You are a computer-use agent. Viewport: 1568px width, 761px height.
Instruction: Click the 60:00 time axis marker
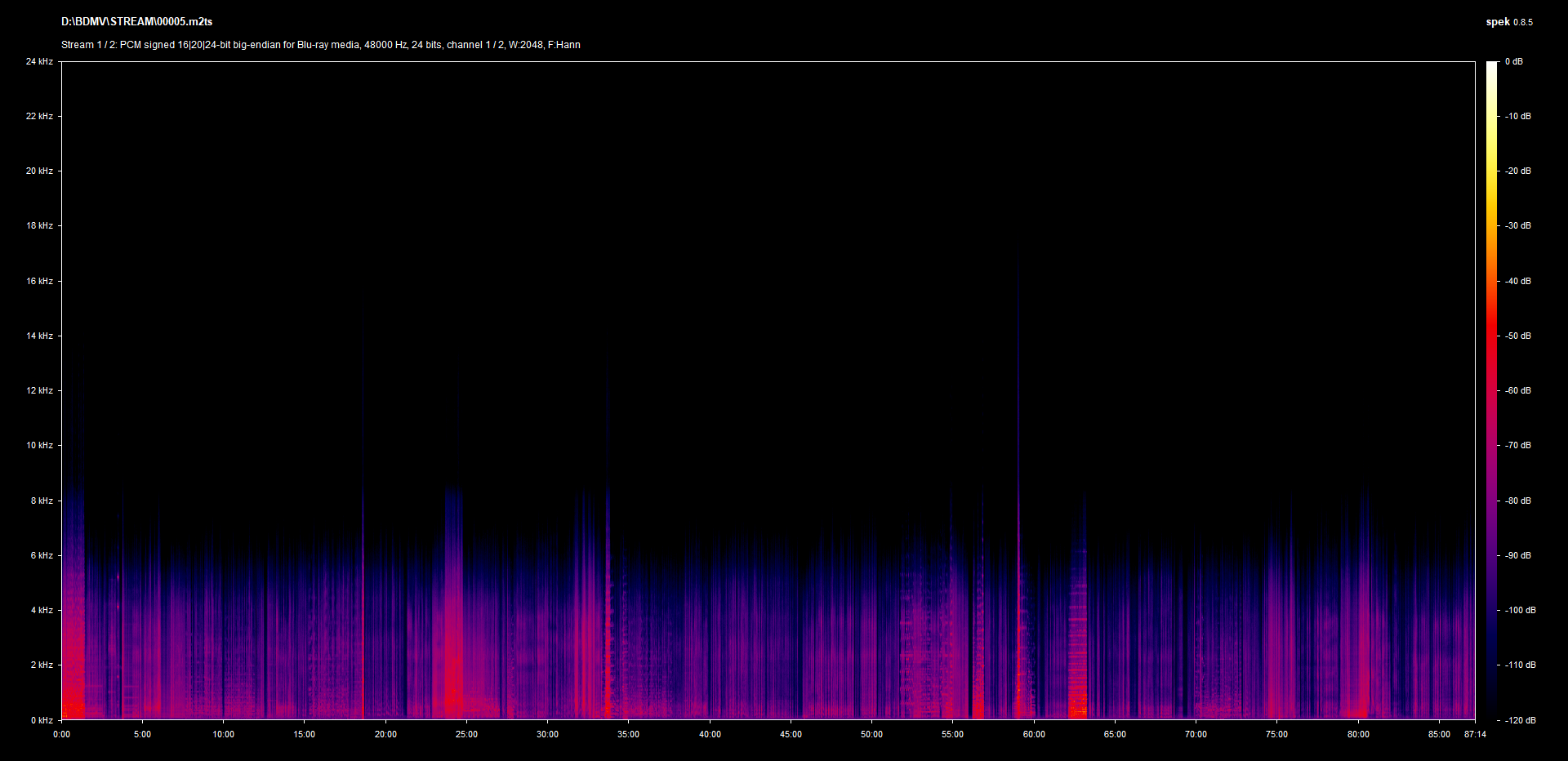click(1034, 734)
